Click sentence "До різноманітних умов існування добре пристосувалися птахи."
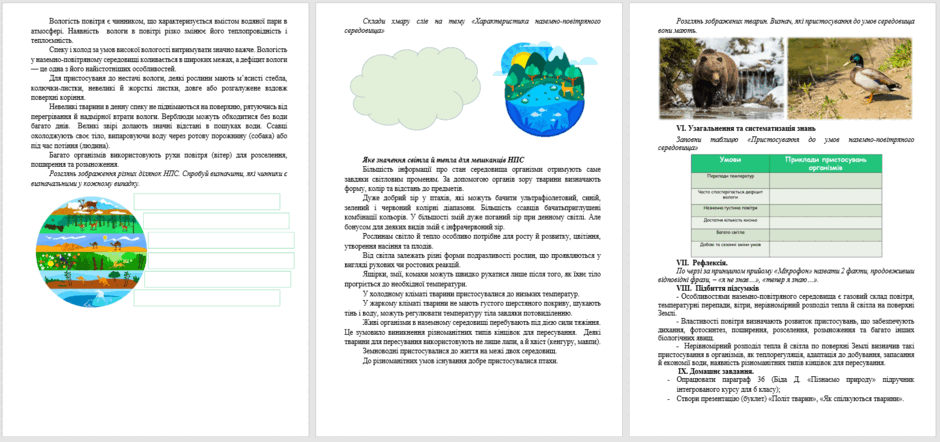 coord(460,361)
